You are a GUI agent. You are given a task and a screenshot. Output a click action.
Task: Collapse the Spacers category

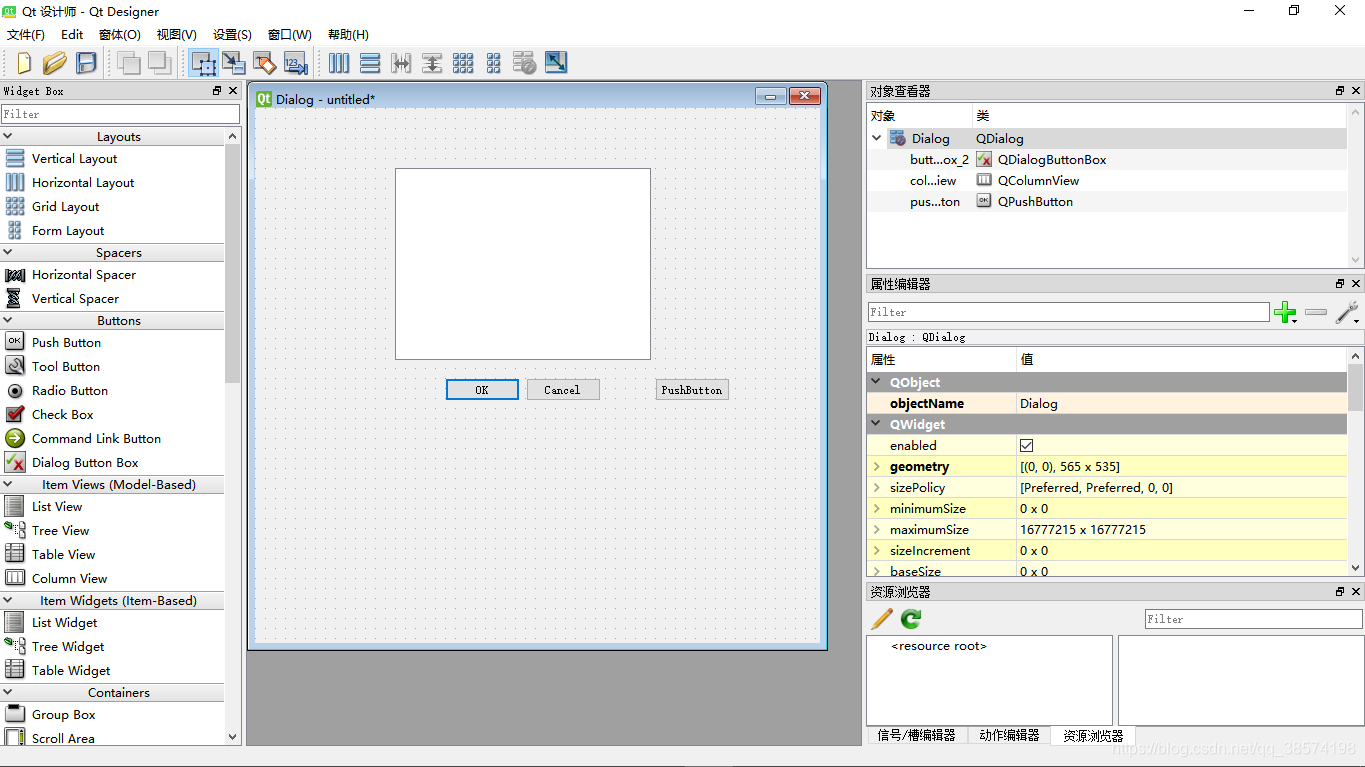(x=8, y=253)
